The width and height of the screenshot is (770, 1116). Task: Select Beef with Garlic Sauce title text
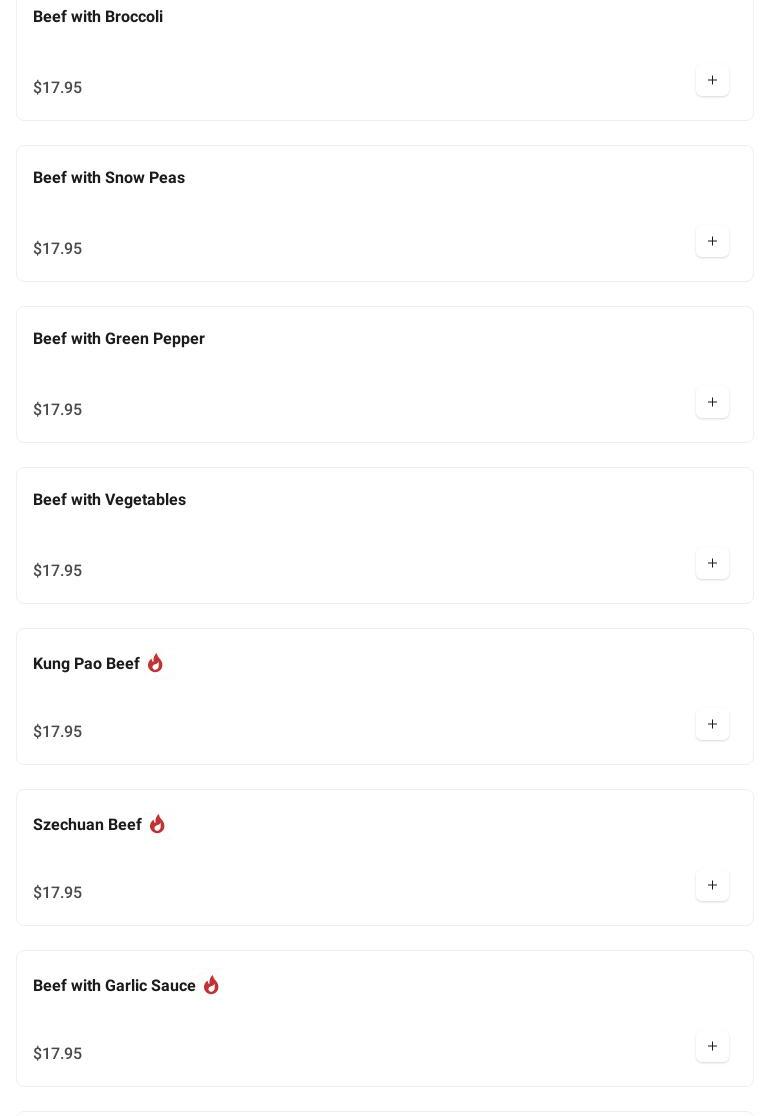[x=114, y=986]
